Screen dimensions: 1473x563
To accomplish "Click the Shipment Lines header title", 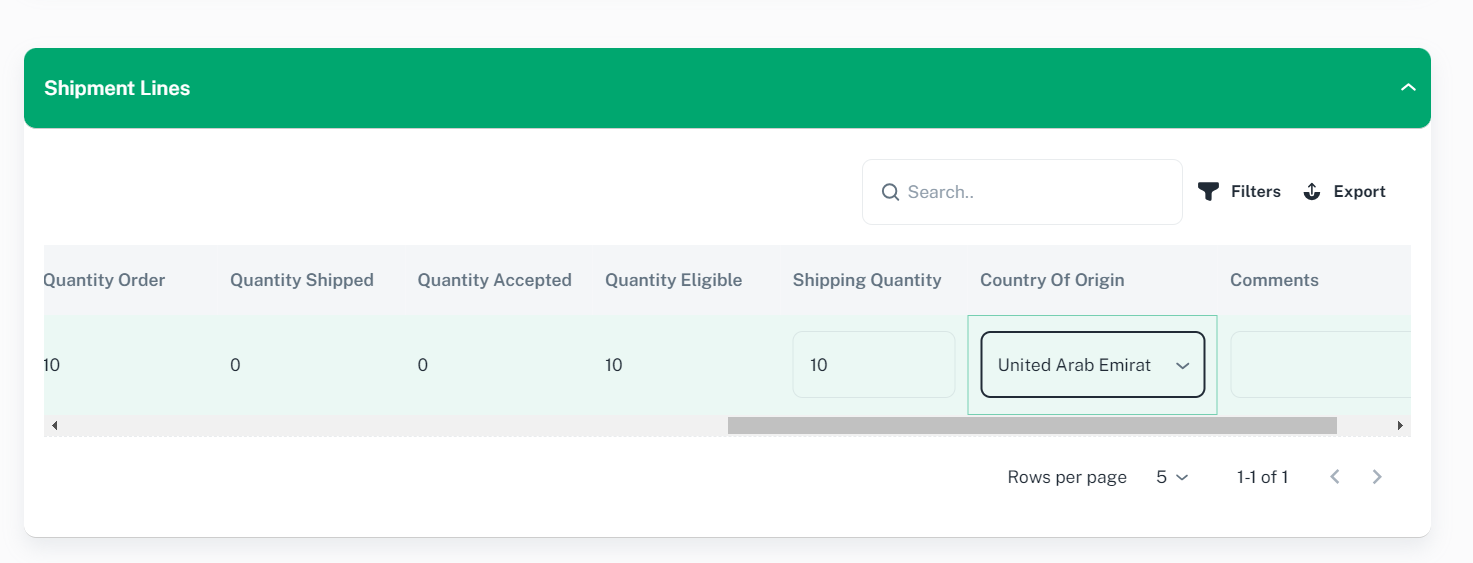I will (x=117, y=88).
